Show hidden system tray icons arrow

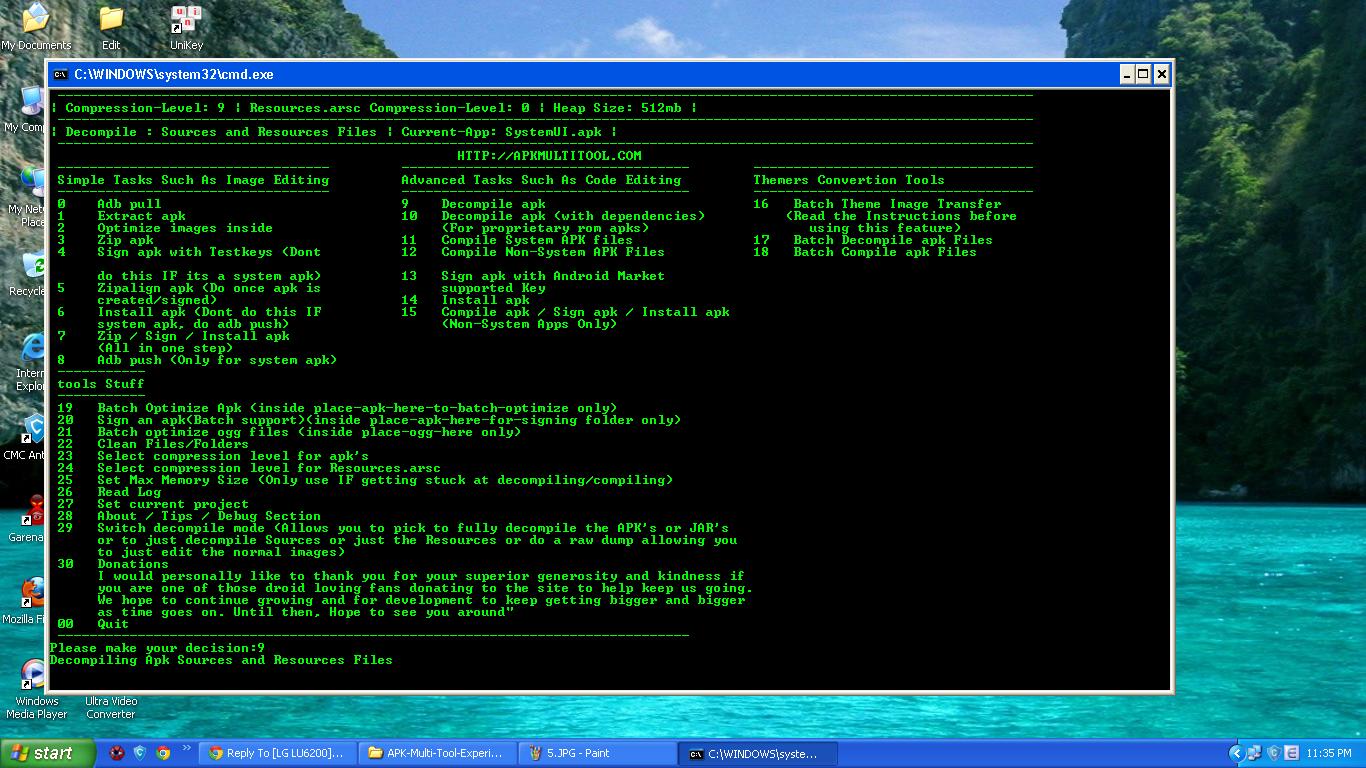[x=1237, y=753]
